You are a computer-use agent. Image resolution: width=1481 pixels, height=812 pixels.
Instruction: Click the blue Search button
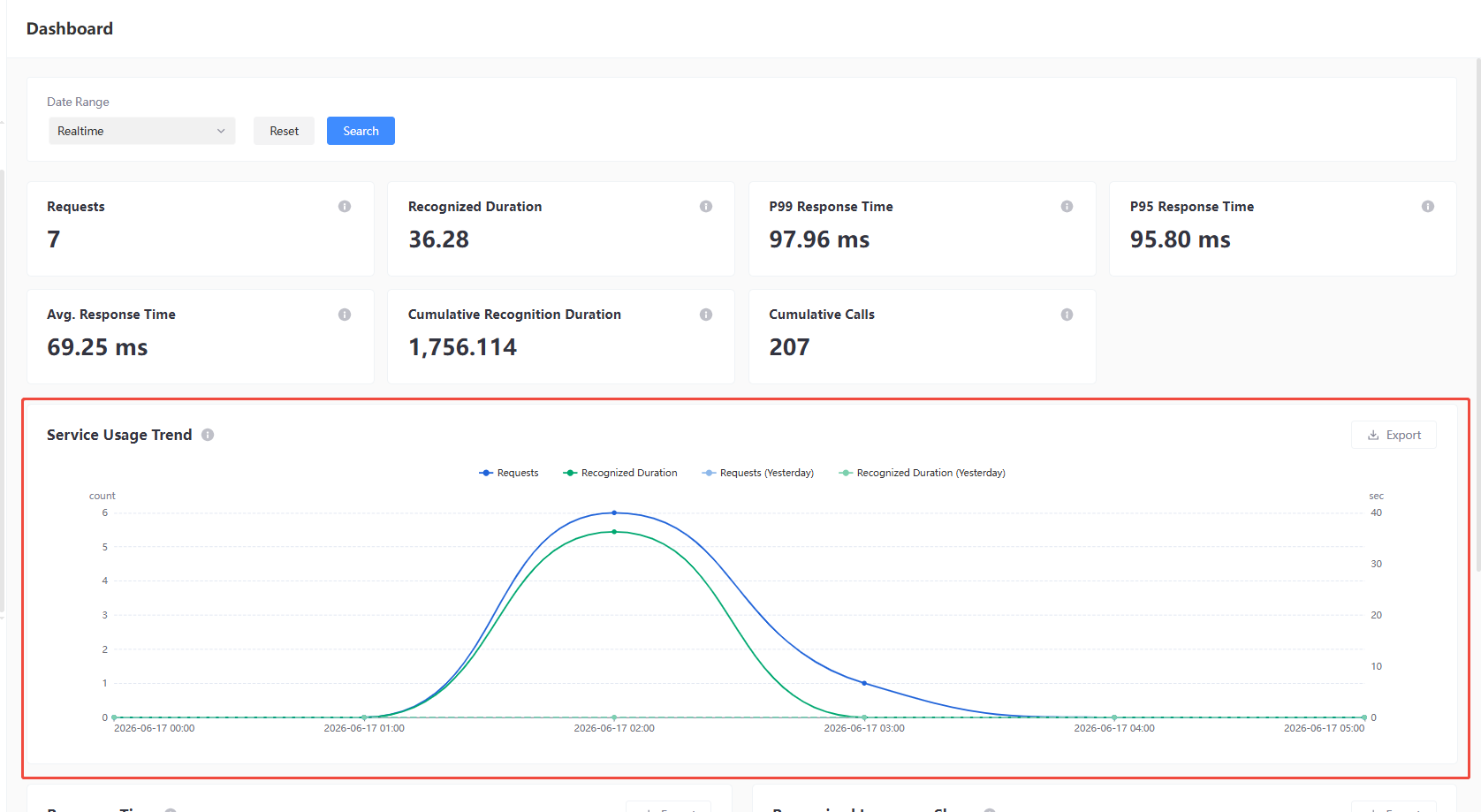tap(361, 131)
